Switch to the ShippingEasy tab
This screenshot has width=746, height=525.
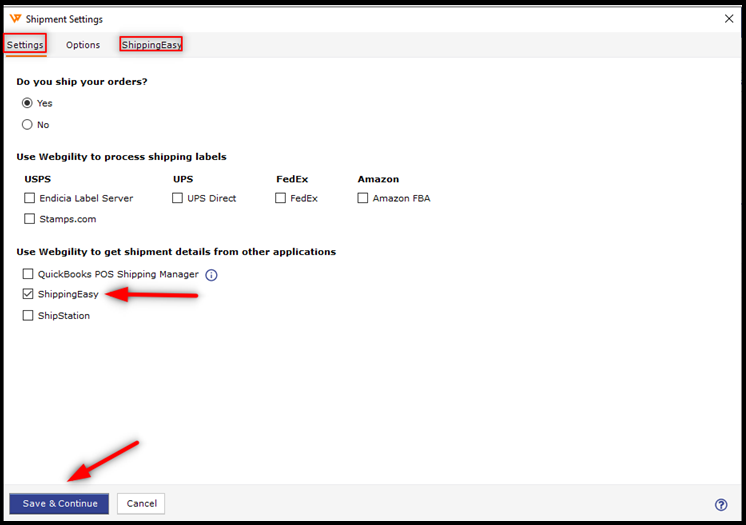point(151,45)
